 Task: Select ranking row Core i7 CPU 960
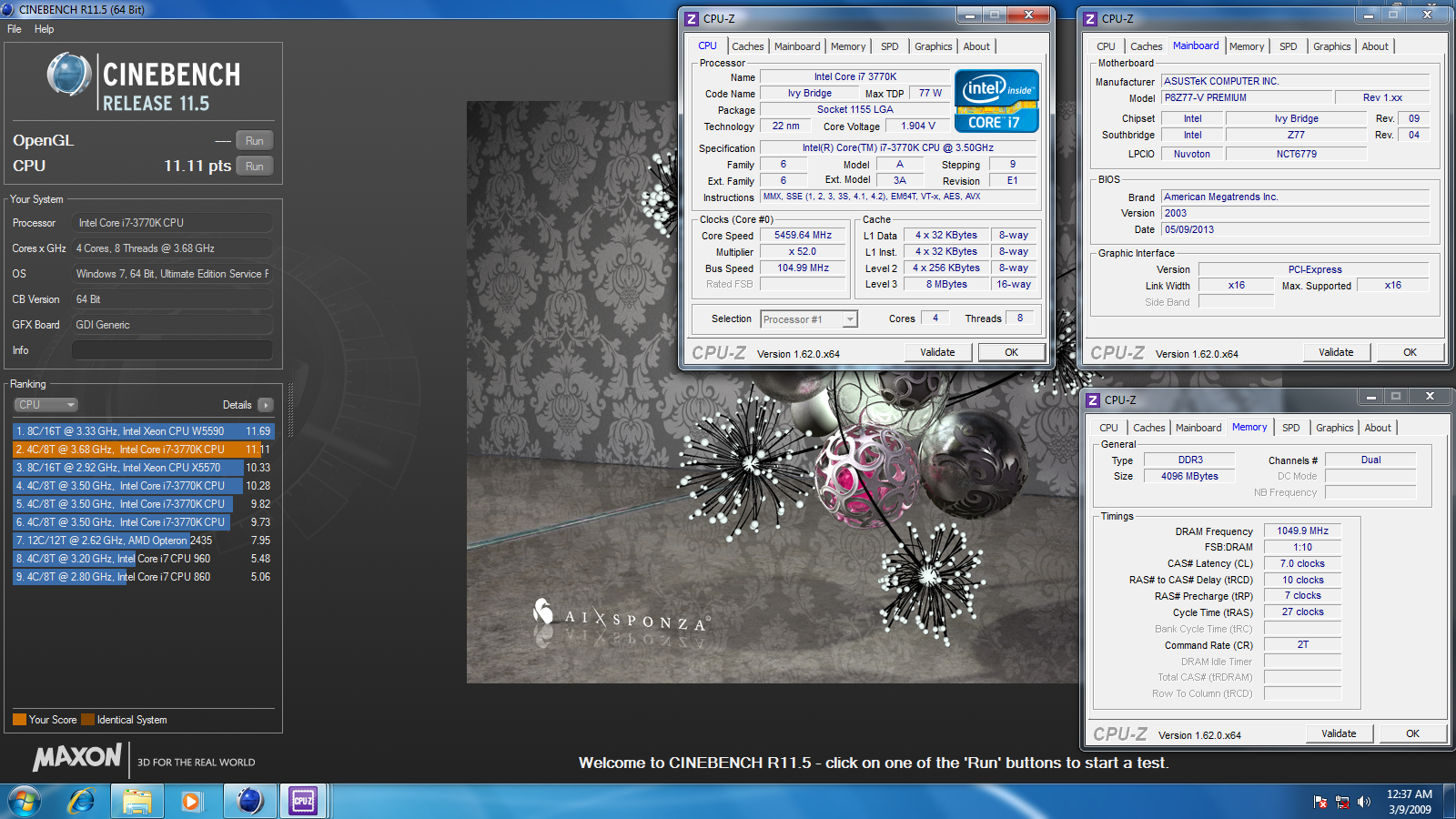(143, 559)
